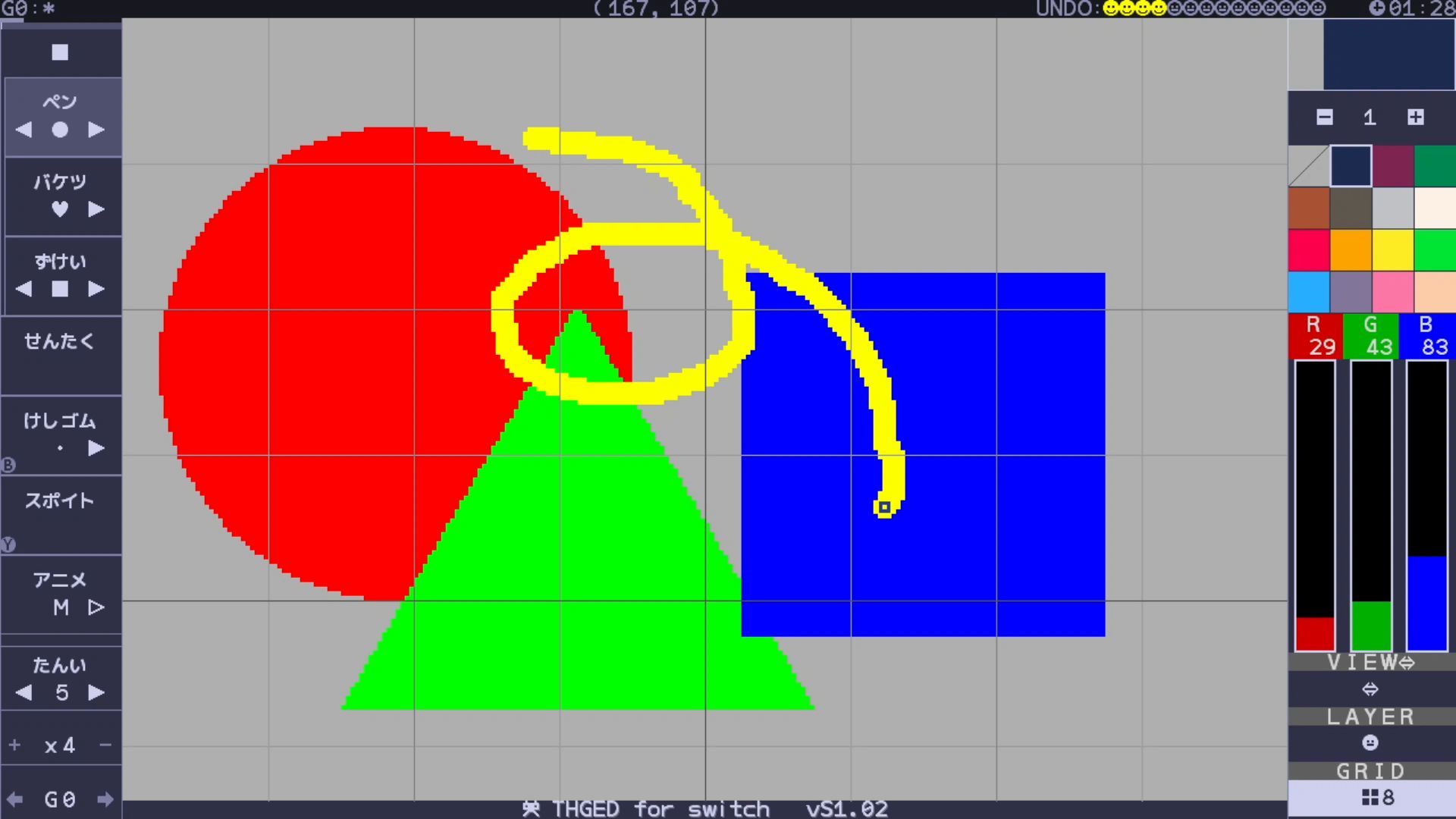
Task: Click the small dot eraser size icon
Action: pos(60,448)
